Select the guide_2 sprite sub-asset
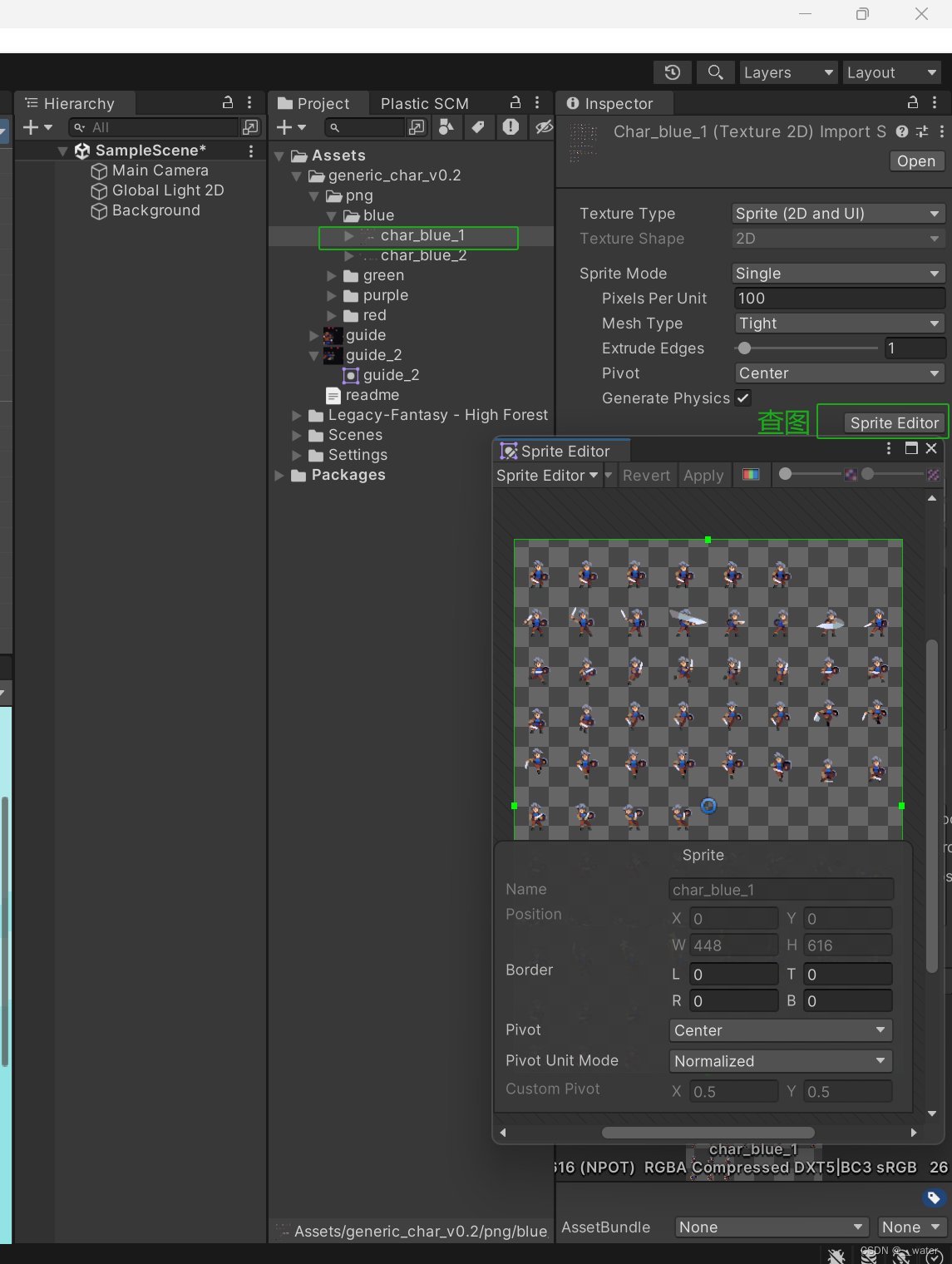The height and width of the screenshot is (1264, 952). [391, 375]
